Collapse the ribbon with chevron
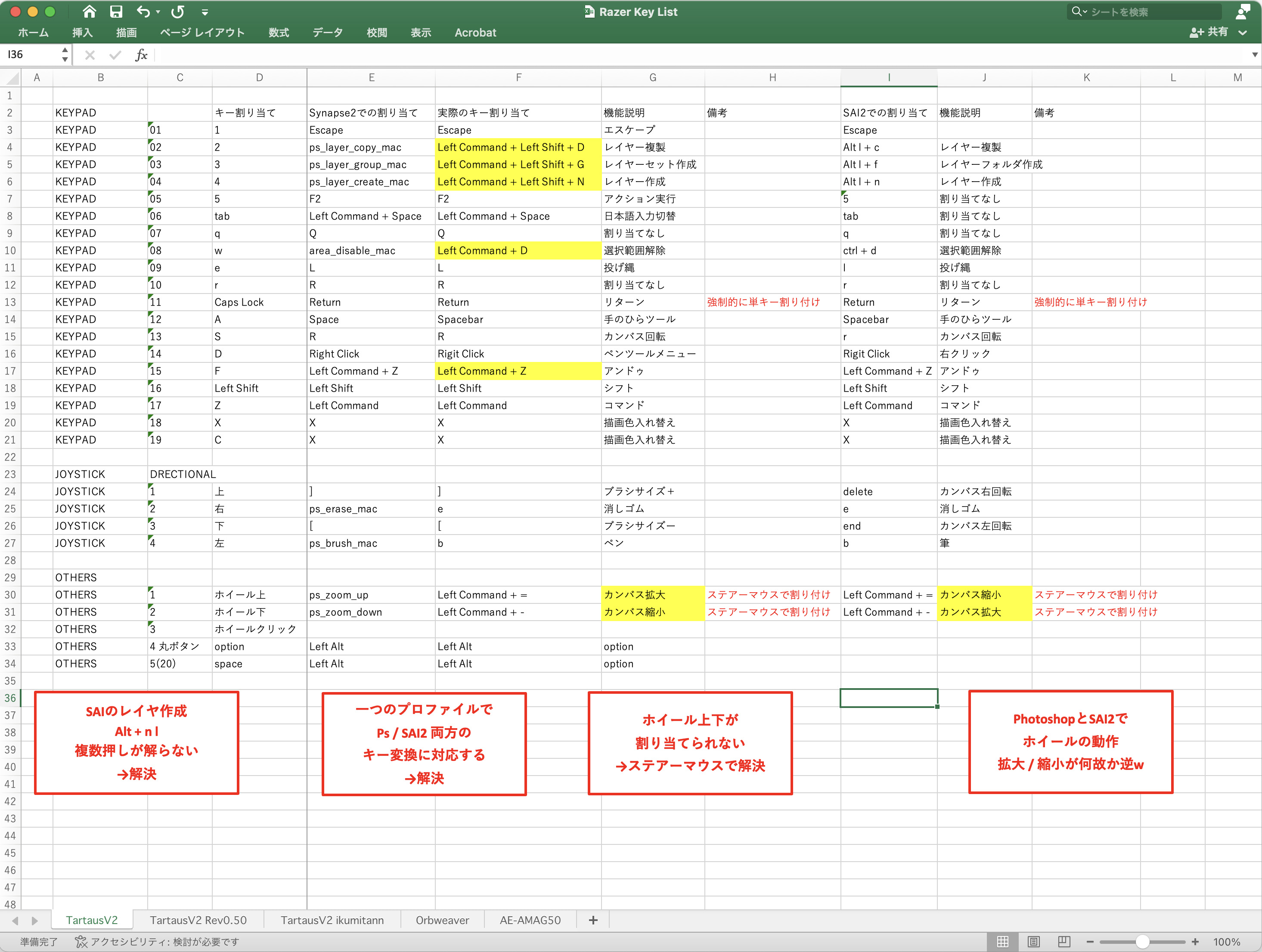This screenshot has height=952, width=1262. [x=1243, y=33]
